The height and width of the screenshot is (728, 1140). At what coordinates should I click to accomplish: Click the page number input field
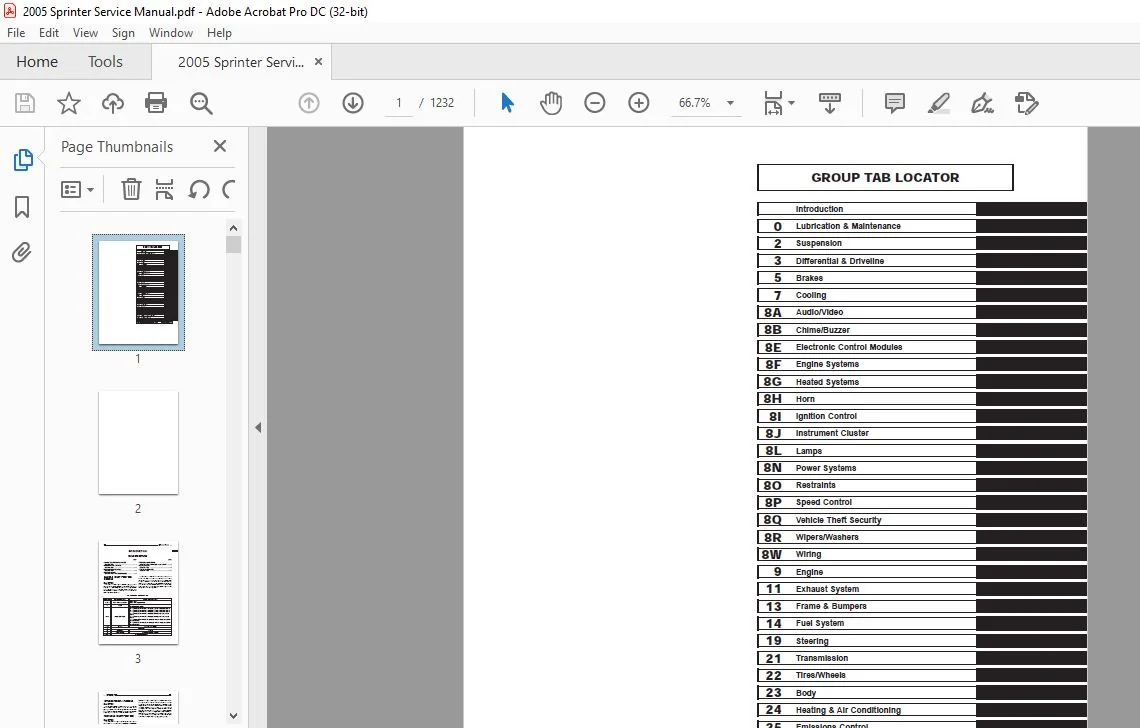pyautogui.click(x=398, y=103)
